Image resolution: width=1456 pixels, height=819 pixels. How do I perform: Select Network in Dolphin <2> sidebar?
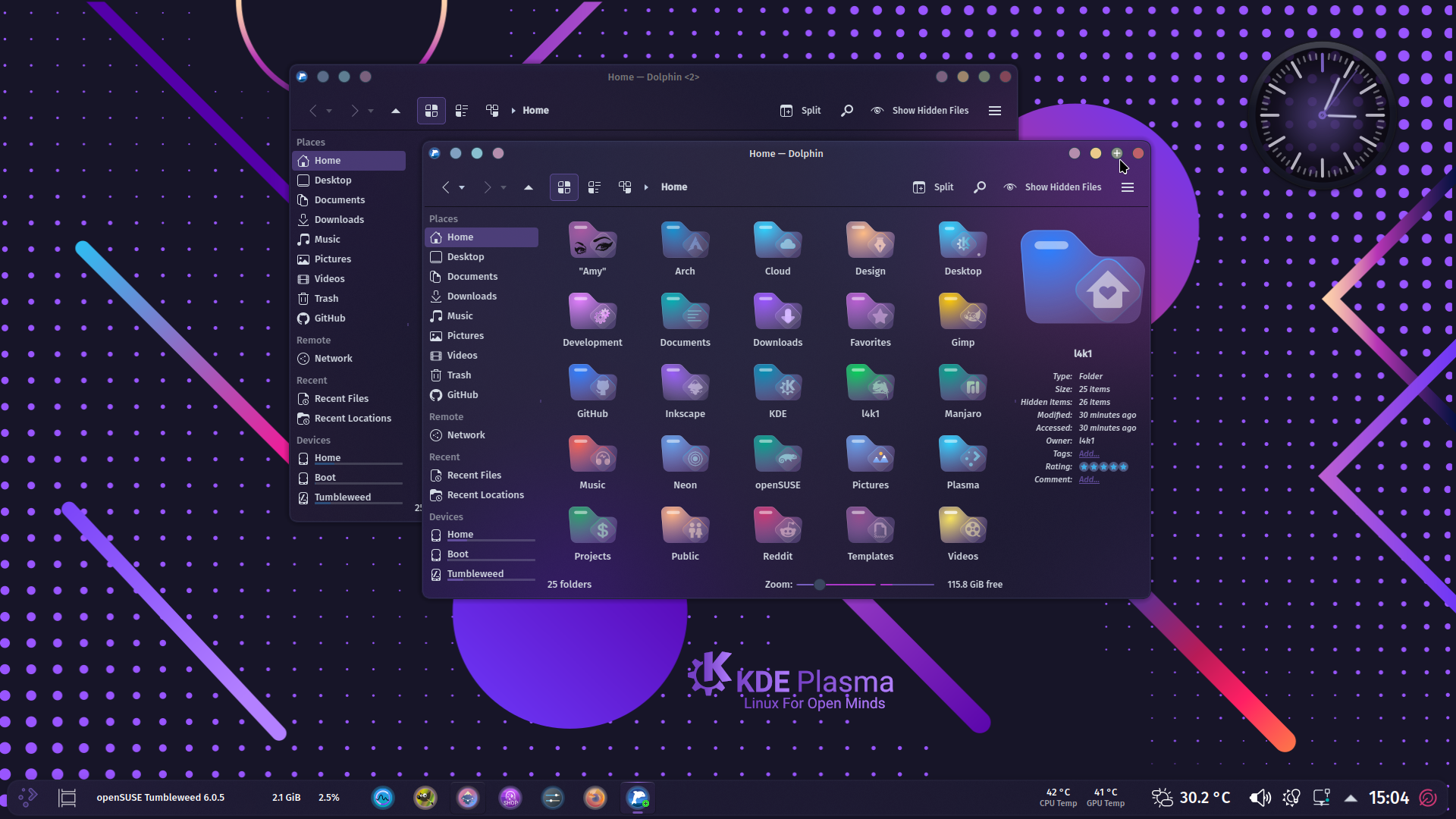[349, 359]
